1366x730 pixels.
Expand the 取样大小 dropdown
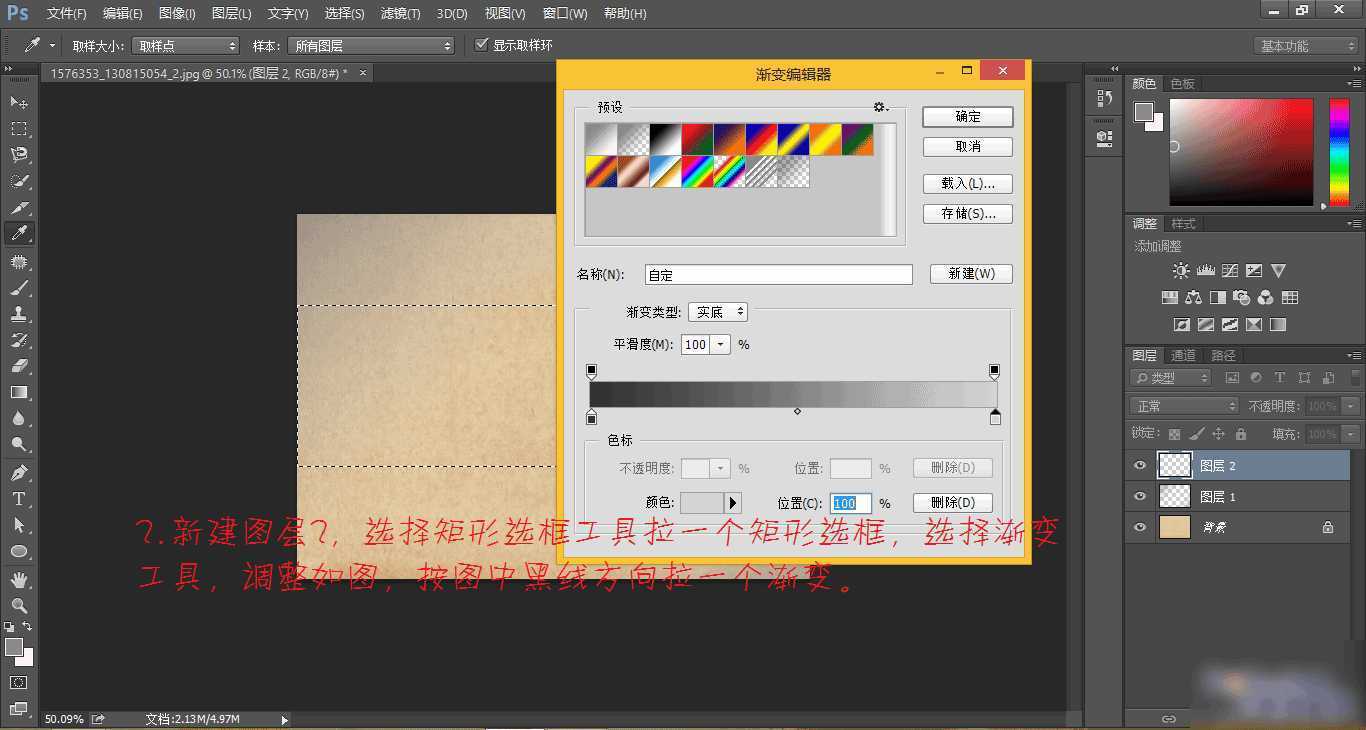click(186, 46)
